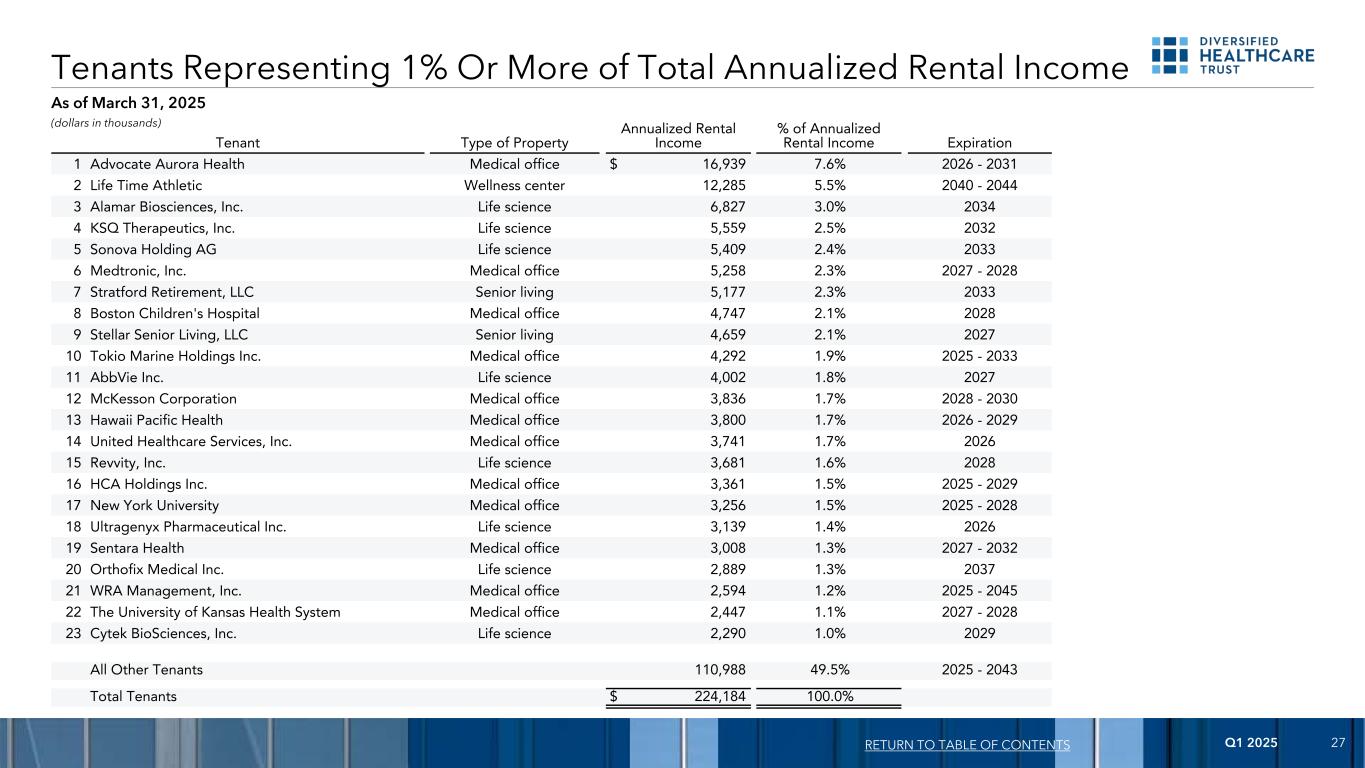The image size is (1365, 768).
Task: Click Alamar Biosciences, Inc. in the table
Action: click(167, 207)
